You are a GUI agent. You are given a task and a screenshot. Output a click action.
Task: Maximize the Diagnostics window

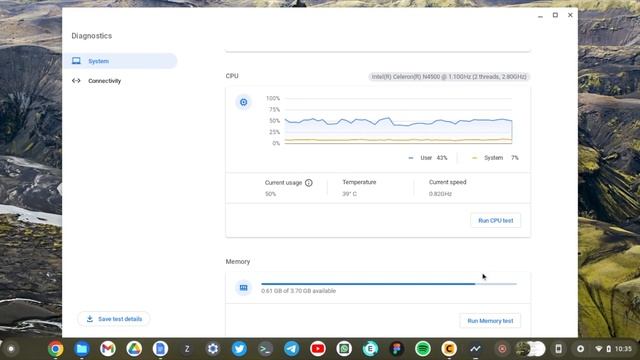point(555,15)
